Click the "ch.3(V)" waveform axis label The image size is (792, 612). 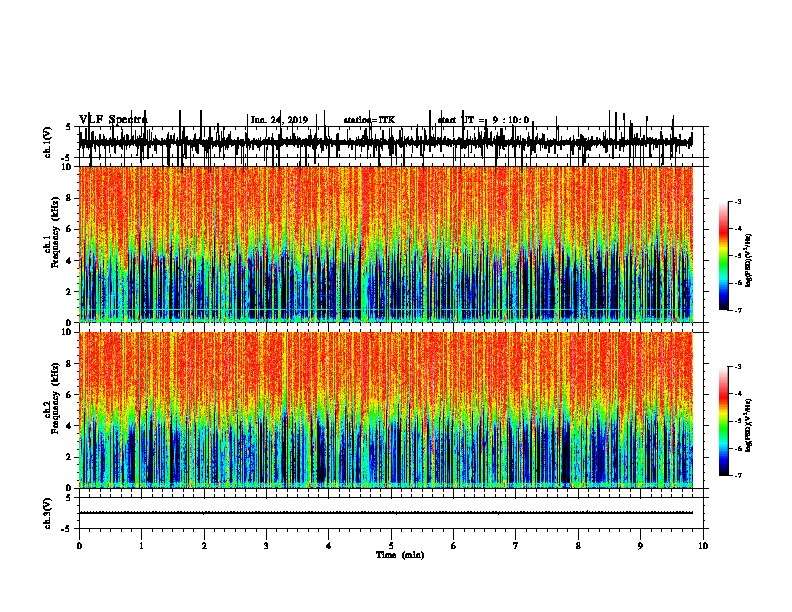point(47,513)
